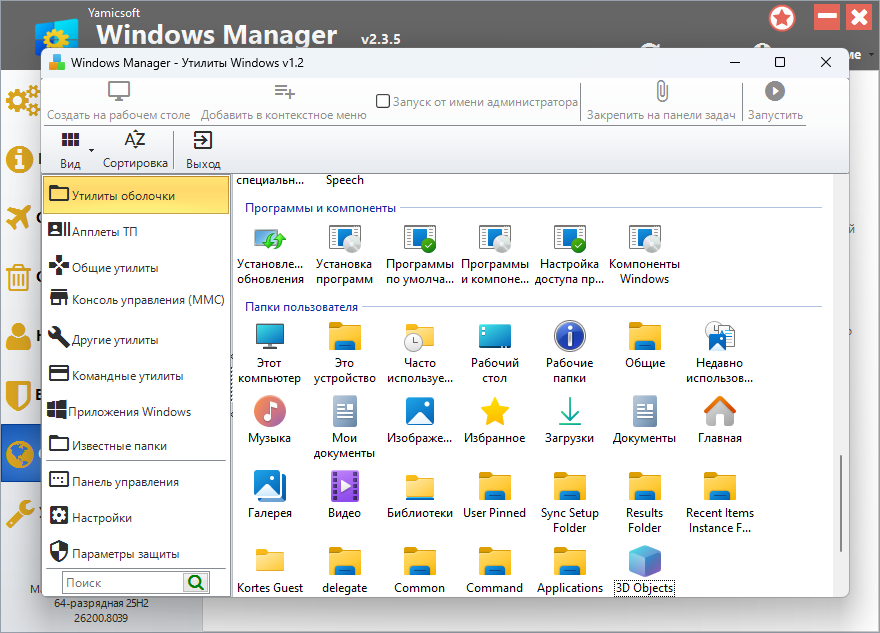Click the green search magnifier button

196,582
